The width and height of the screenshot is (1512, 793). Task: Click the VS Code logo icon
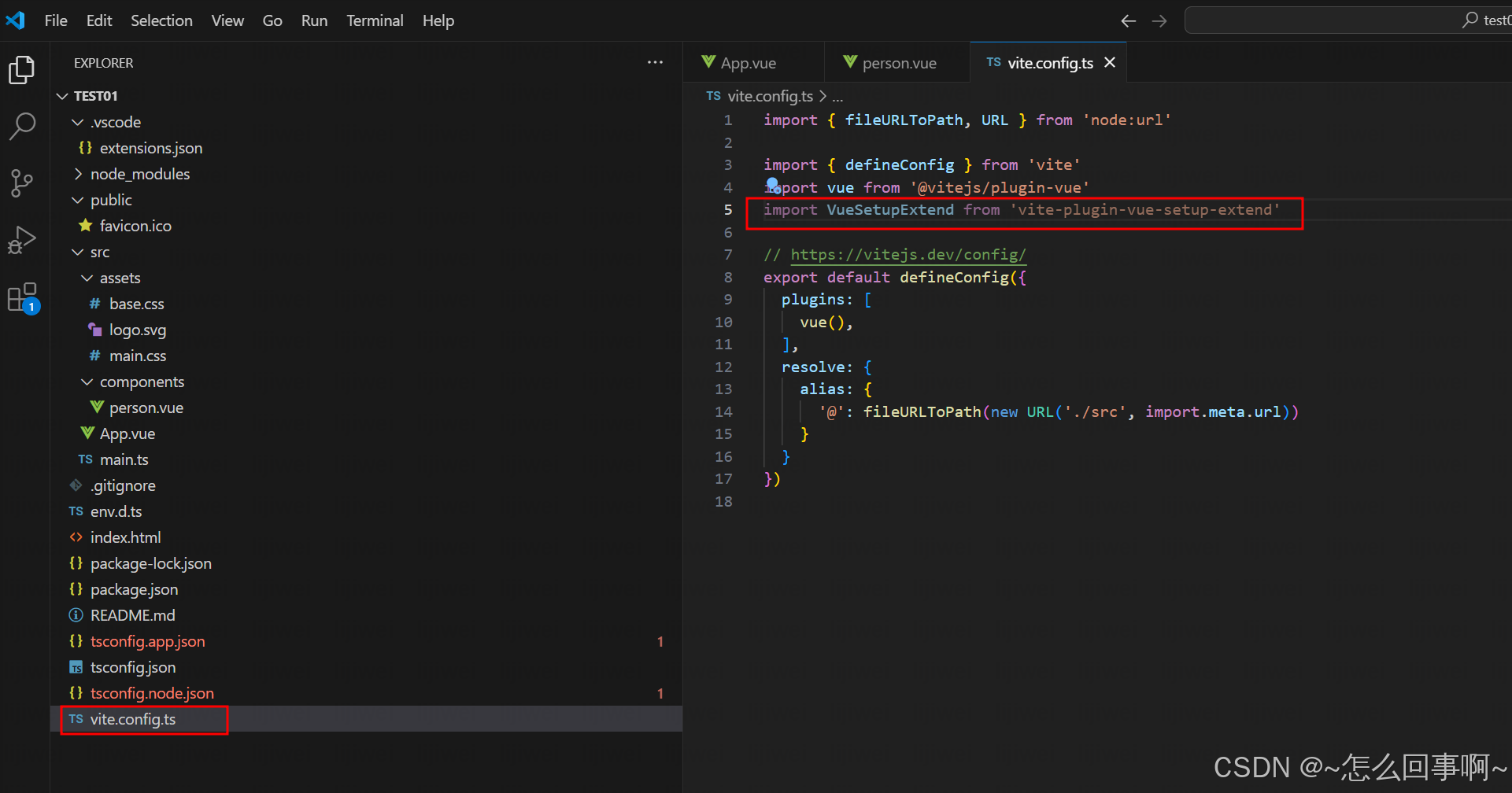pos(15,20)
